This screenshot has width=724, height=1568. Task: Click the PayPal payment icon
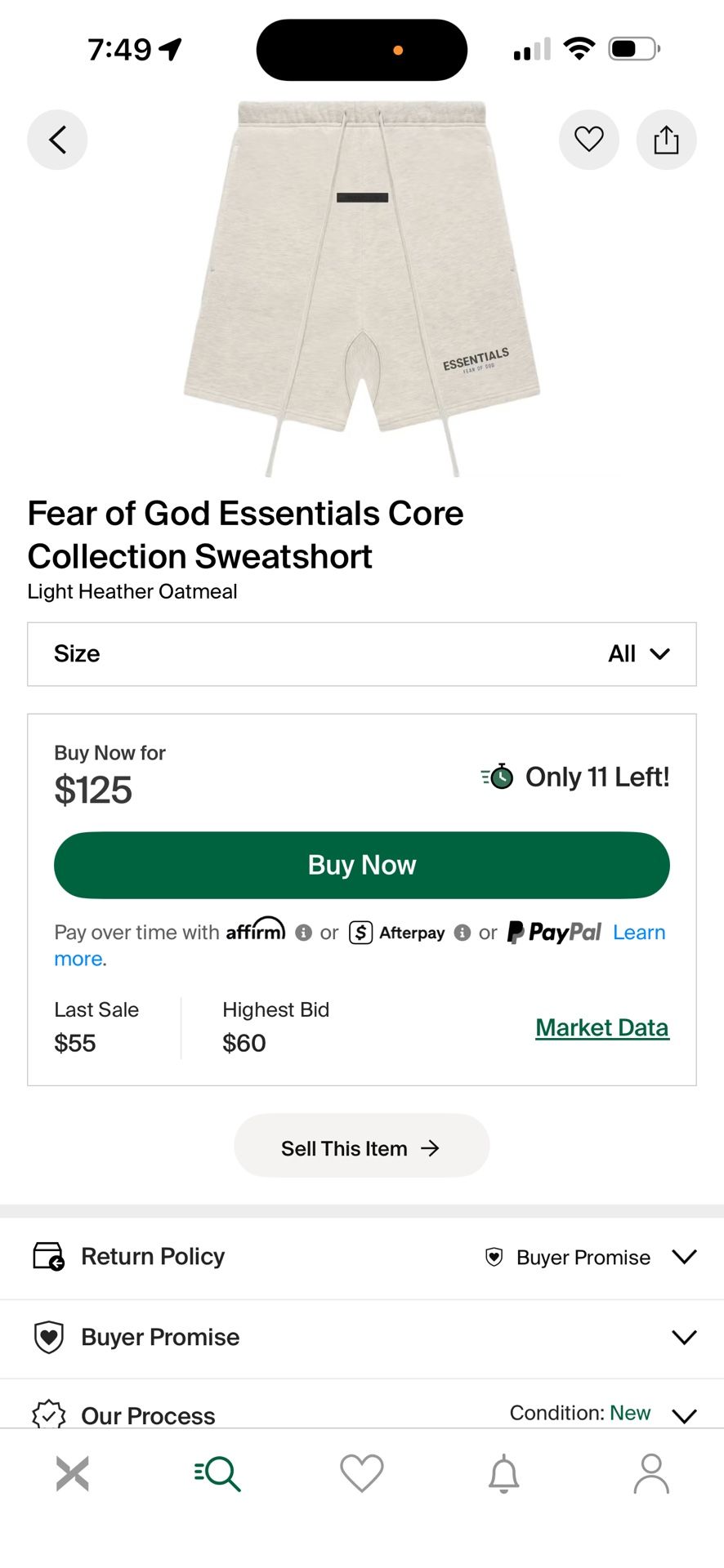click(553, 932)
